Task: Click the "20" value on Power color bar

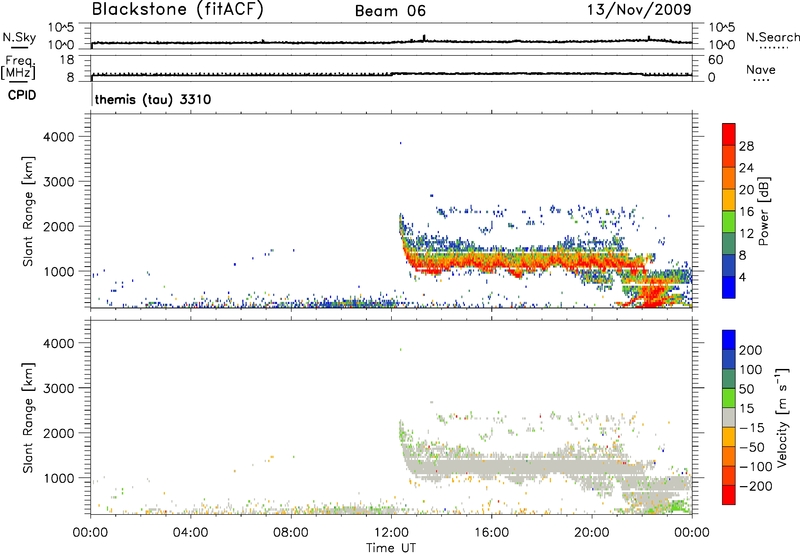Action: [x=746, y=190]
